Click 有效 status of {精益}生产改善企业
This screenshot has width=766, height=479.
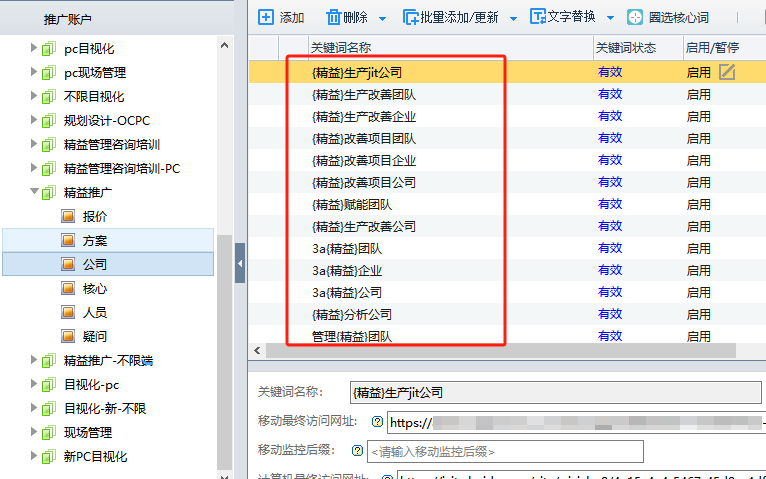pyautogui.click(x=610, y=116)
